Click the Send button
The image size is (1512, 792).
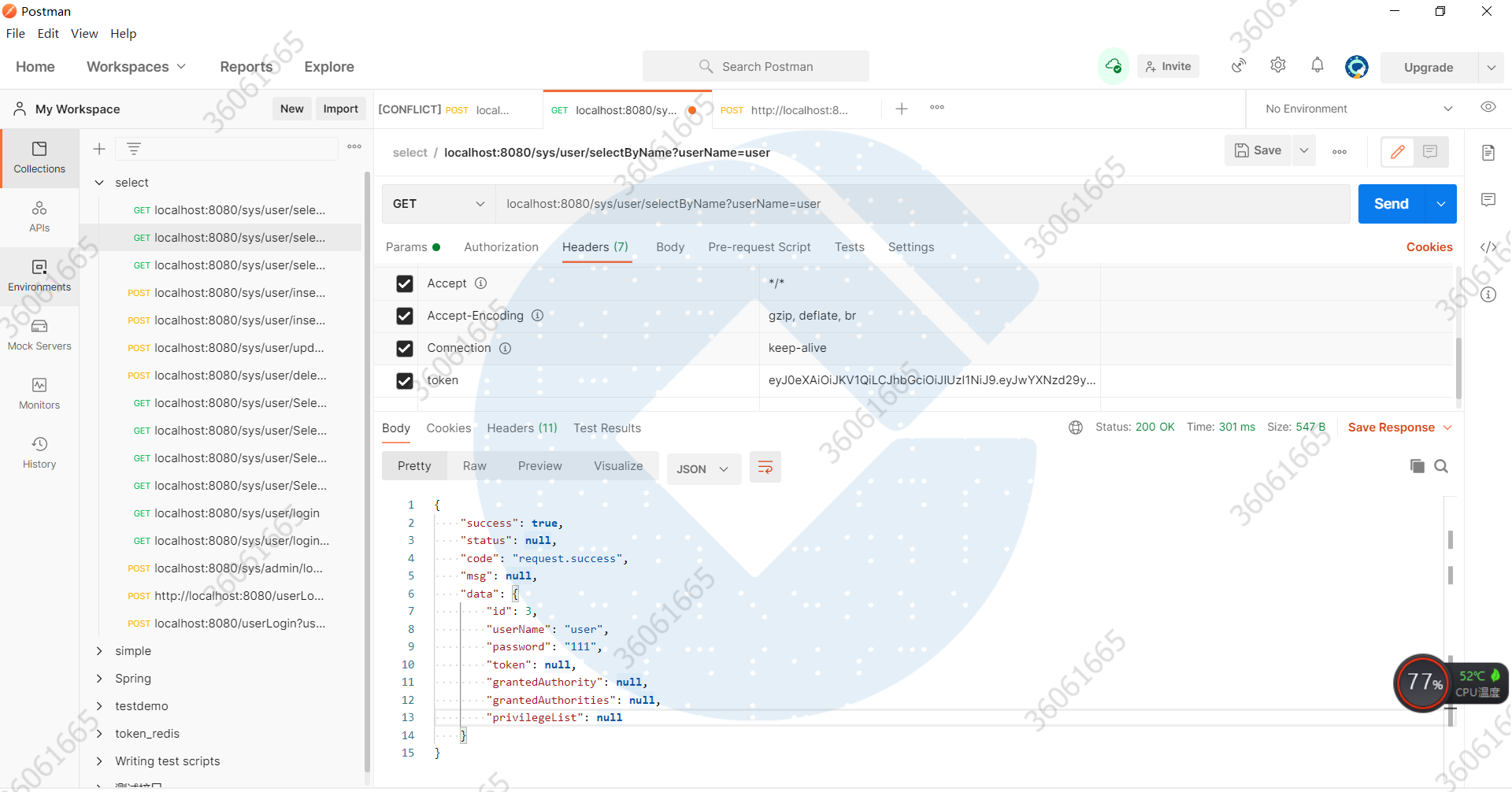point(1392,204)
